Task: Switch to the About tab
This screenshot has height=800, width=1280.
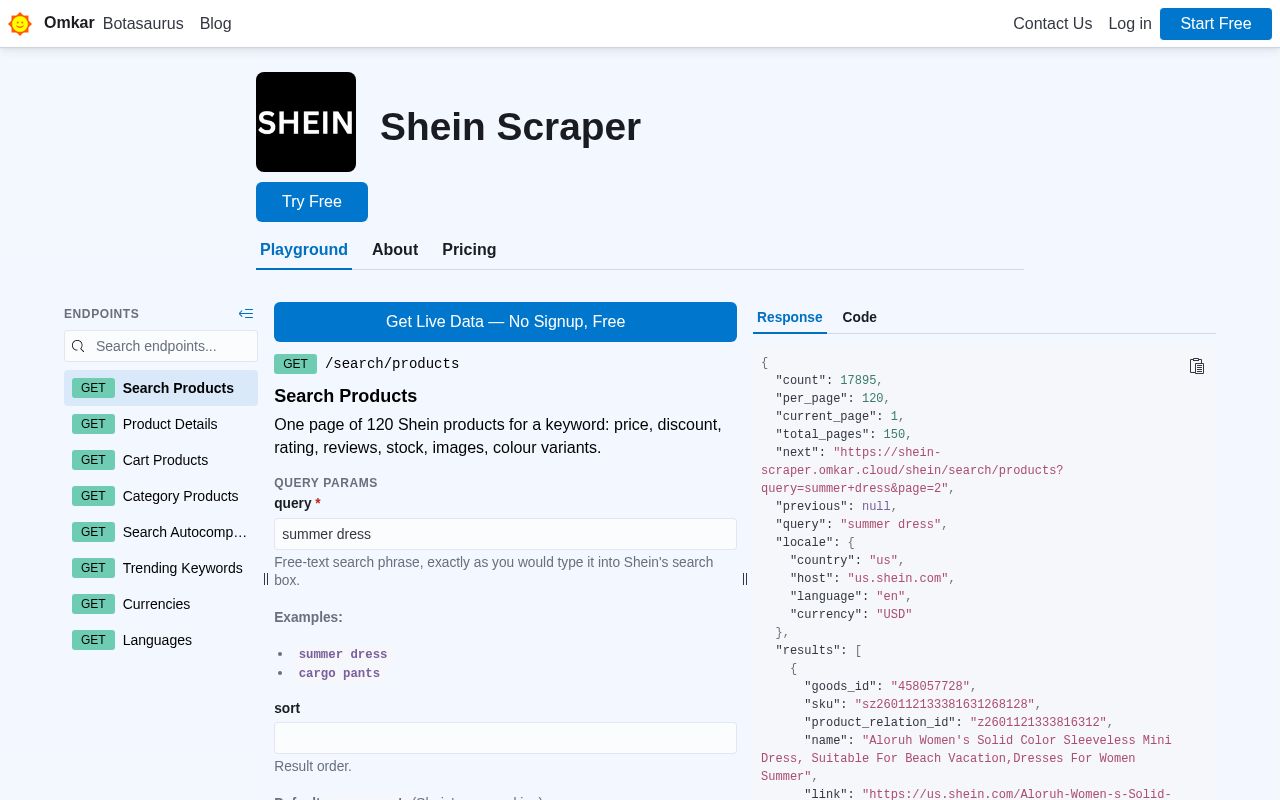Action: point(395,250)
